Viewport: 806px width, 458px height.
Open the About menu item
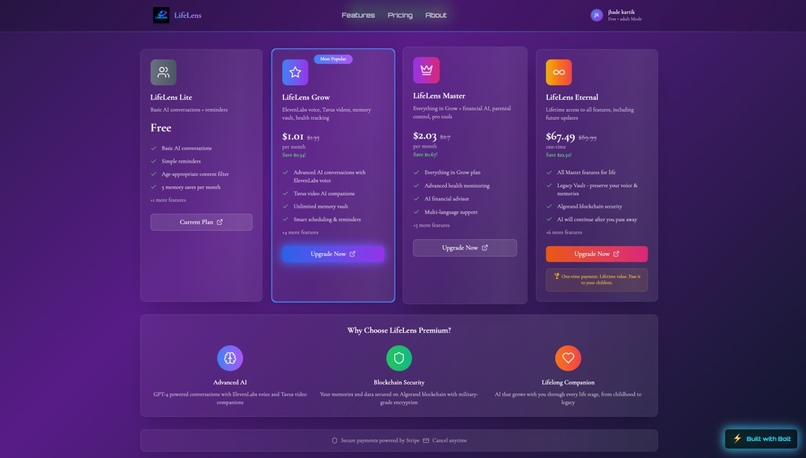click(436, 15)
